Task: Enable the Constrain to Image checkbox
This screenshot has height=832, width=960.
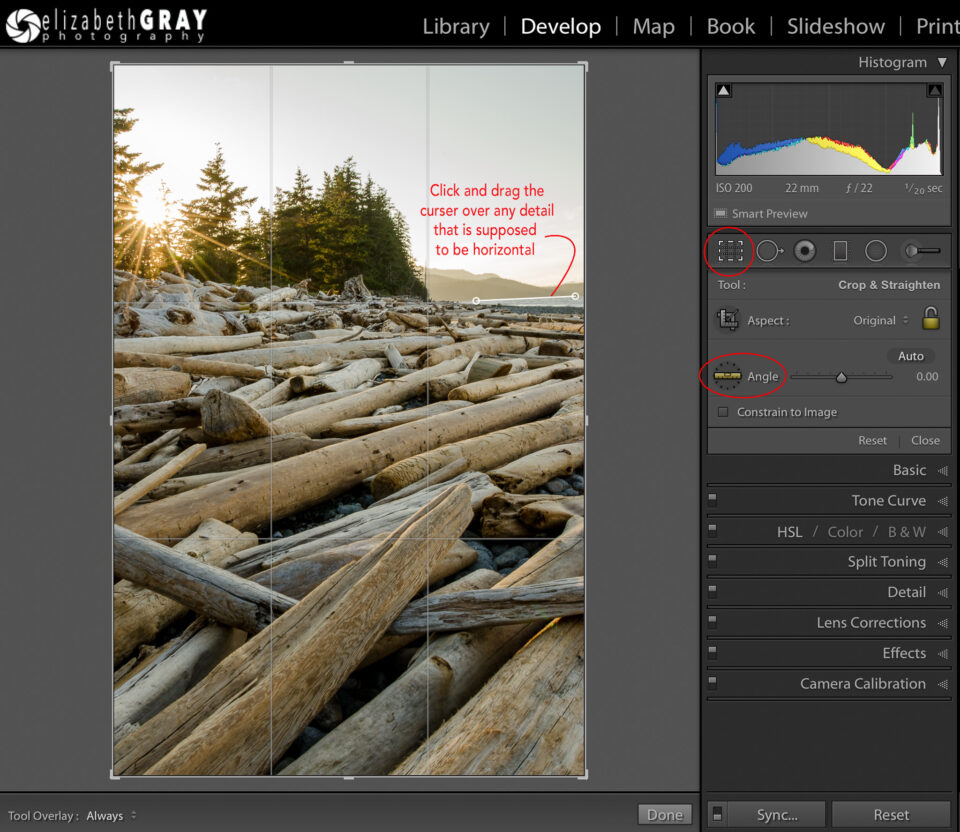Action: coord(723,412)
